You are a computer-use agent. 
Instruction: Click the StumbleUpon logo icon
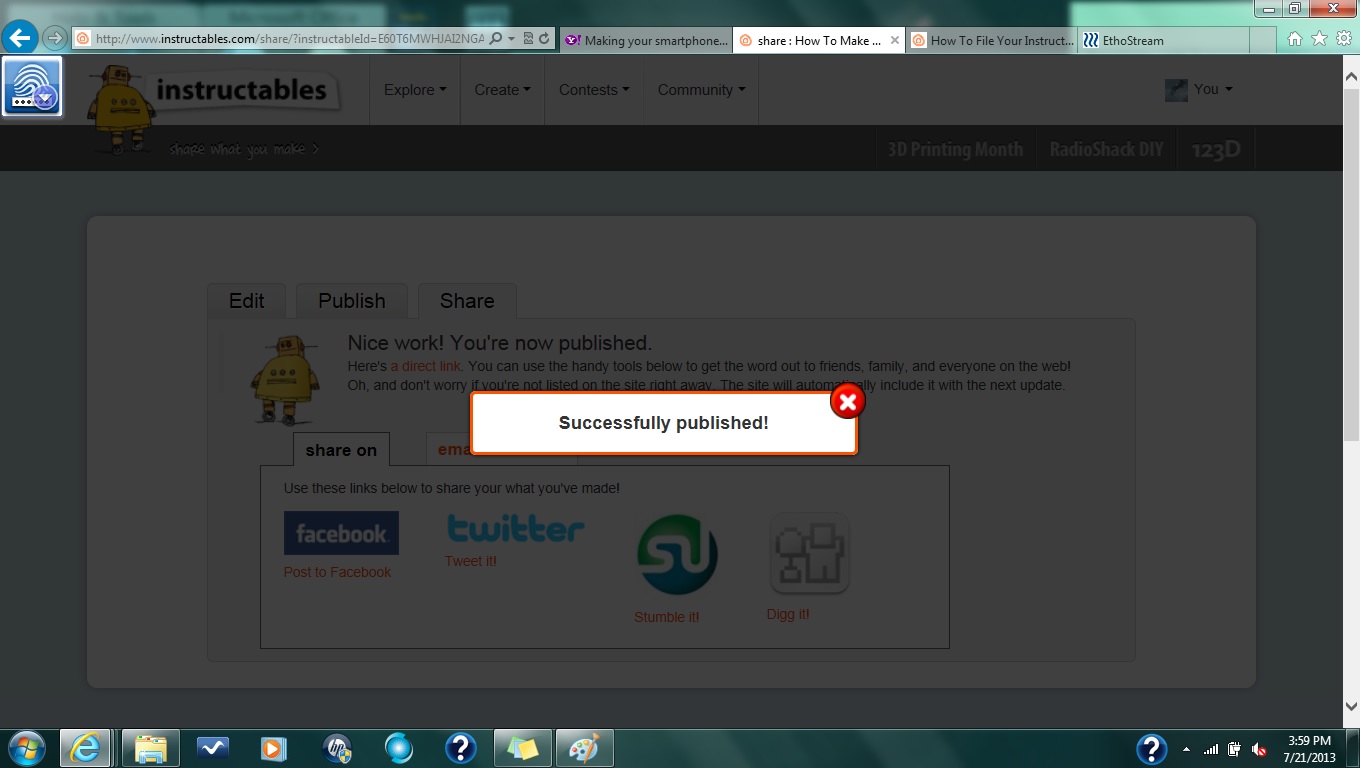point(677,555)
